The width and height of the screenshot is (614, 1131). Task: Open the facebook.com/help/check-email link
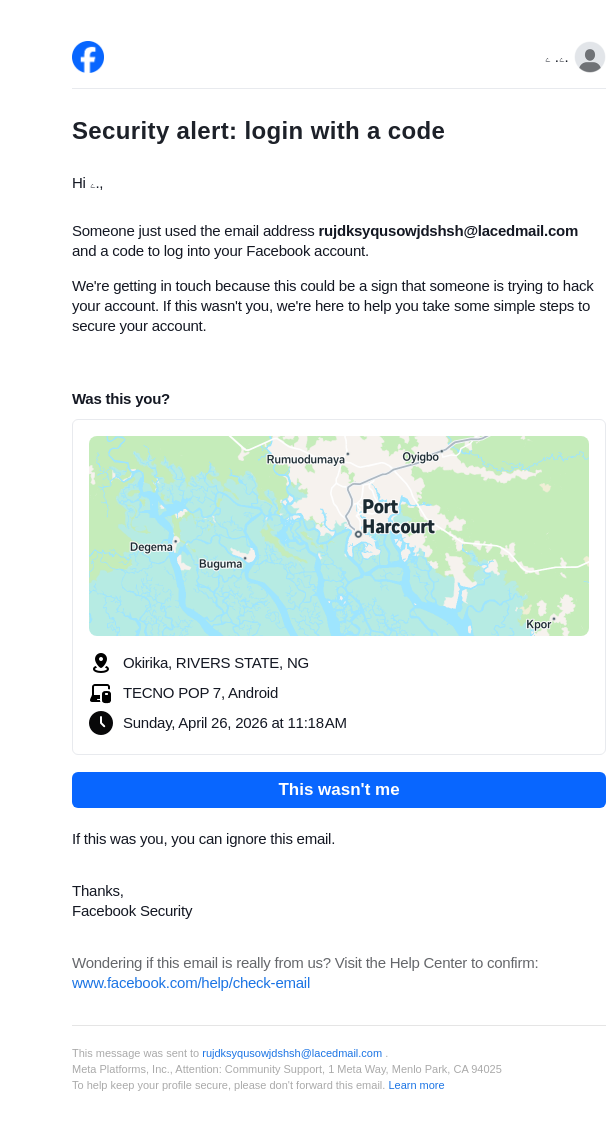click(x=191, y=983)
